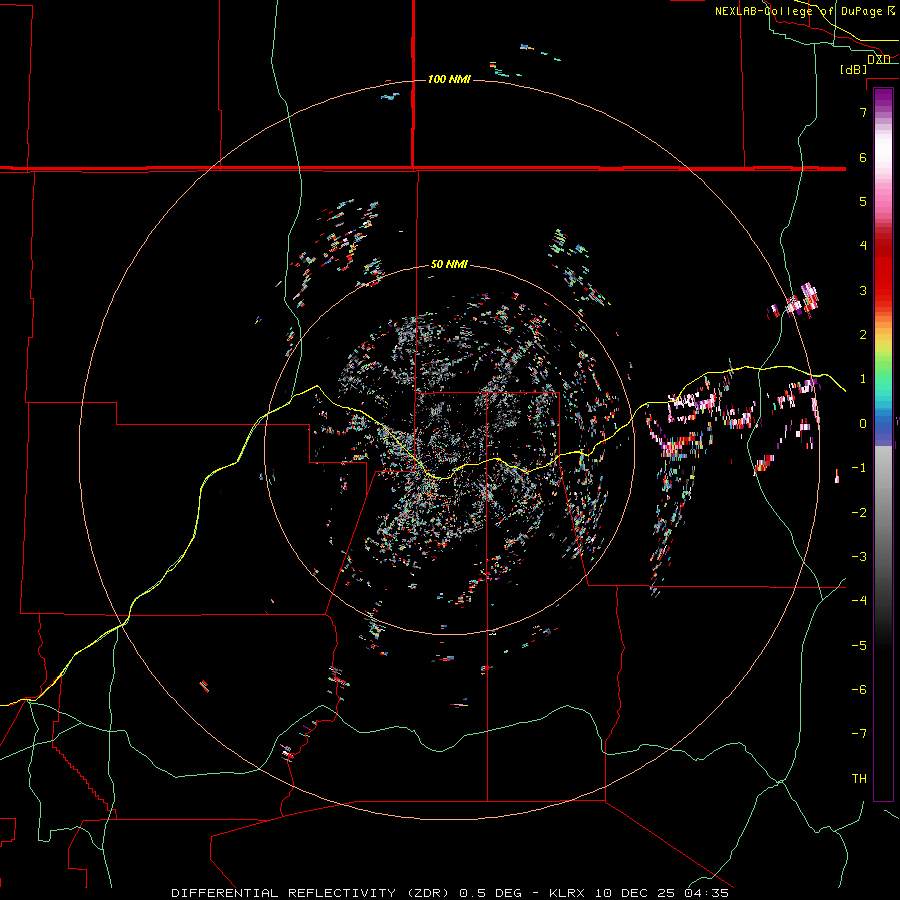Click the DZD color scale title

(878, 59)
